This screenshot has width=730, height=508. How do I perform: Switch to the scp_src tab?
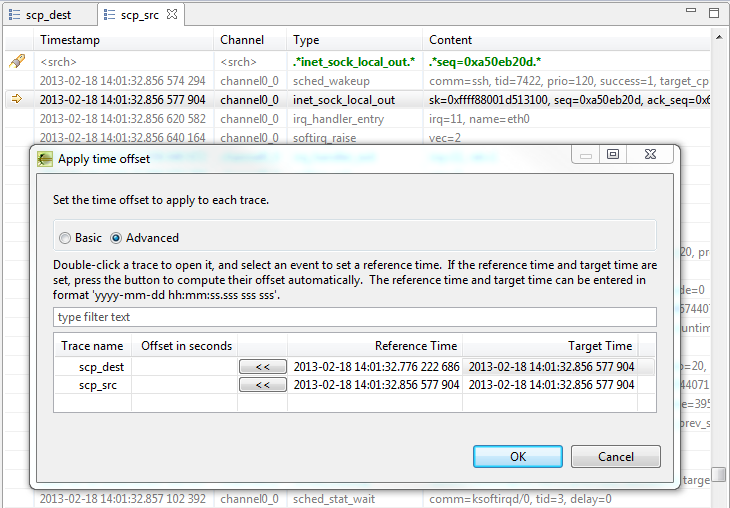[139, 15]
